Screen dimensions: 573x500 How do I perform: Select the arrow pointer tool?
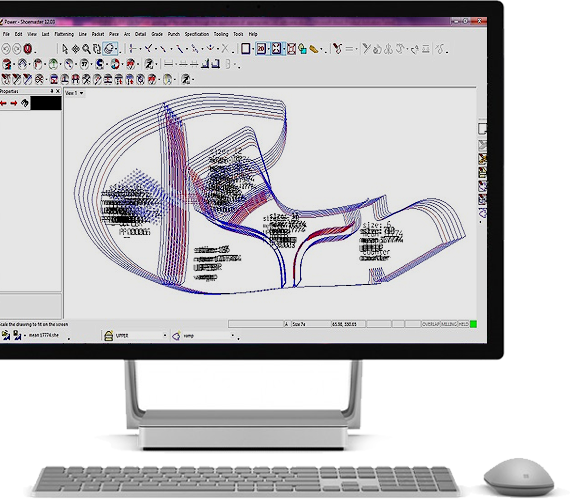point(65,49)
